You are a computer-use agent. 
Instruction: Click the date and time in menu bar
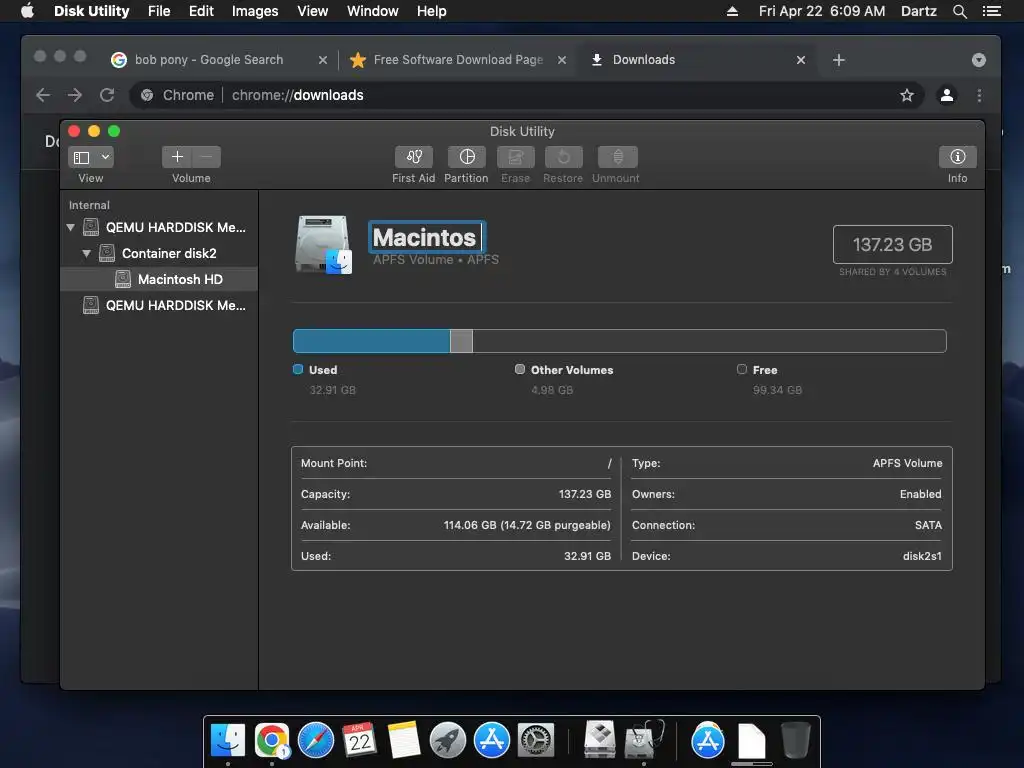[822, 11]
